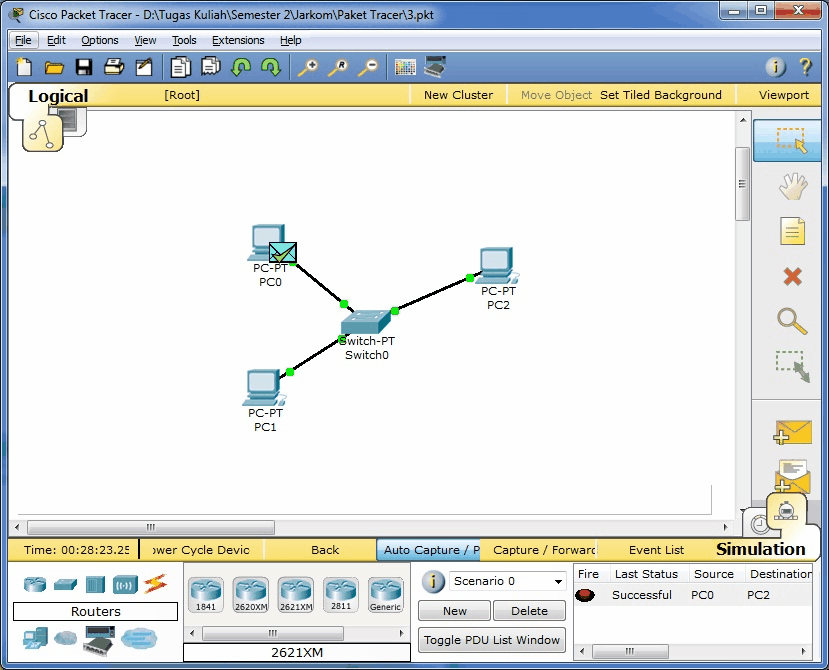Open the File menu
Image resolution: width=829 pixels, height=670 pixels.
23,40
